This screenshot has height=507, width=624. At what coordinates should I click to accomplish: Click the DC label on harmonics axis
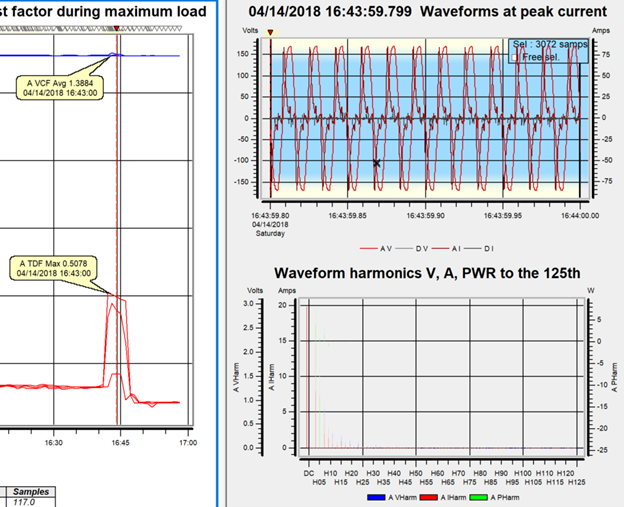coord(309,471)
